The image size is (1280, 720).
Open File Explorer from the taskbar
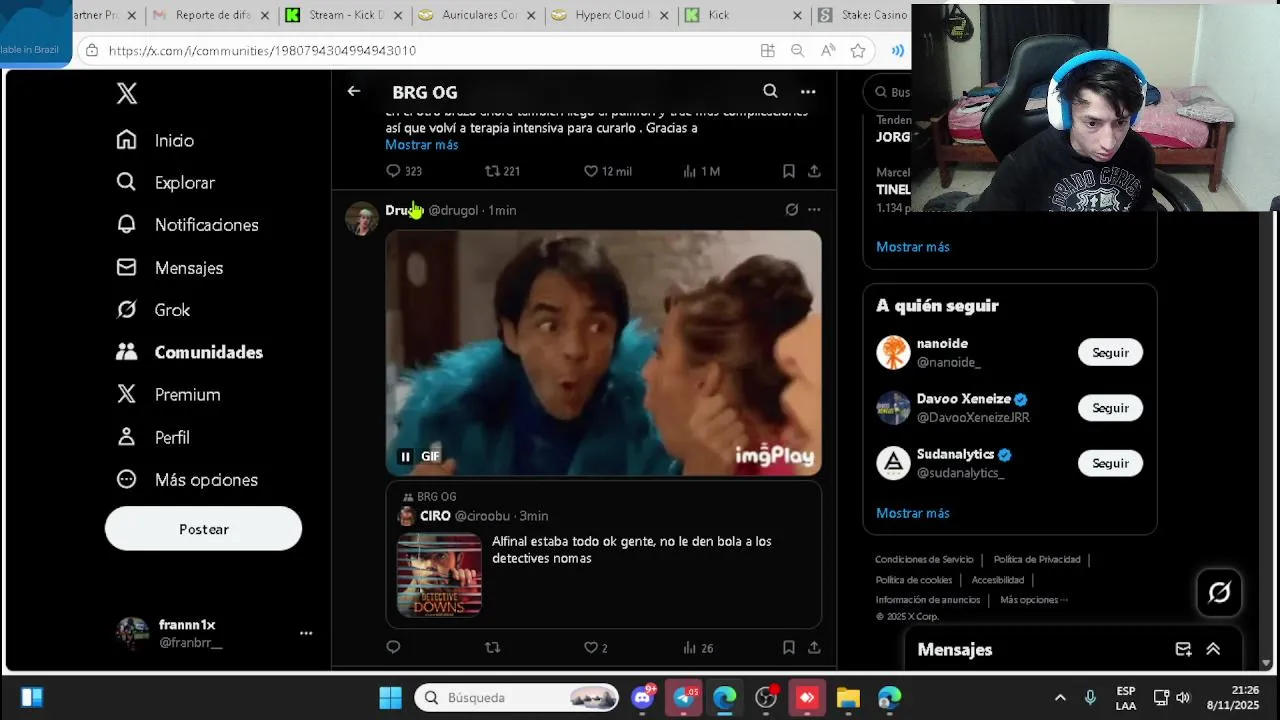click(848, 697)
